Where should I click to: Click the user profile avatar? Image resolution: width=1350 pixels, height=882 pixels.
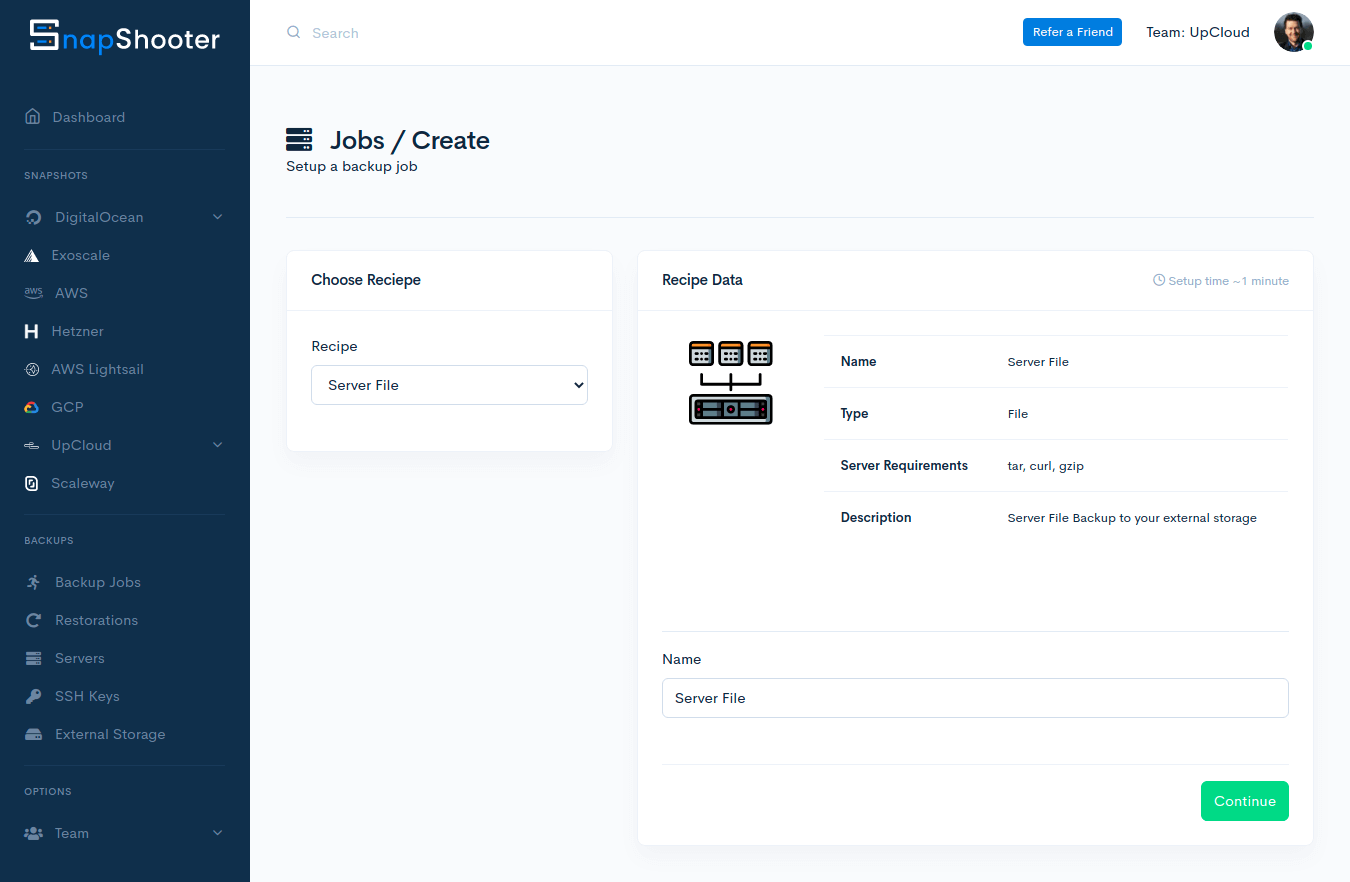click(1292, 32)
